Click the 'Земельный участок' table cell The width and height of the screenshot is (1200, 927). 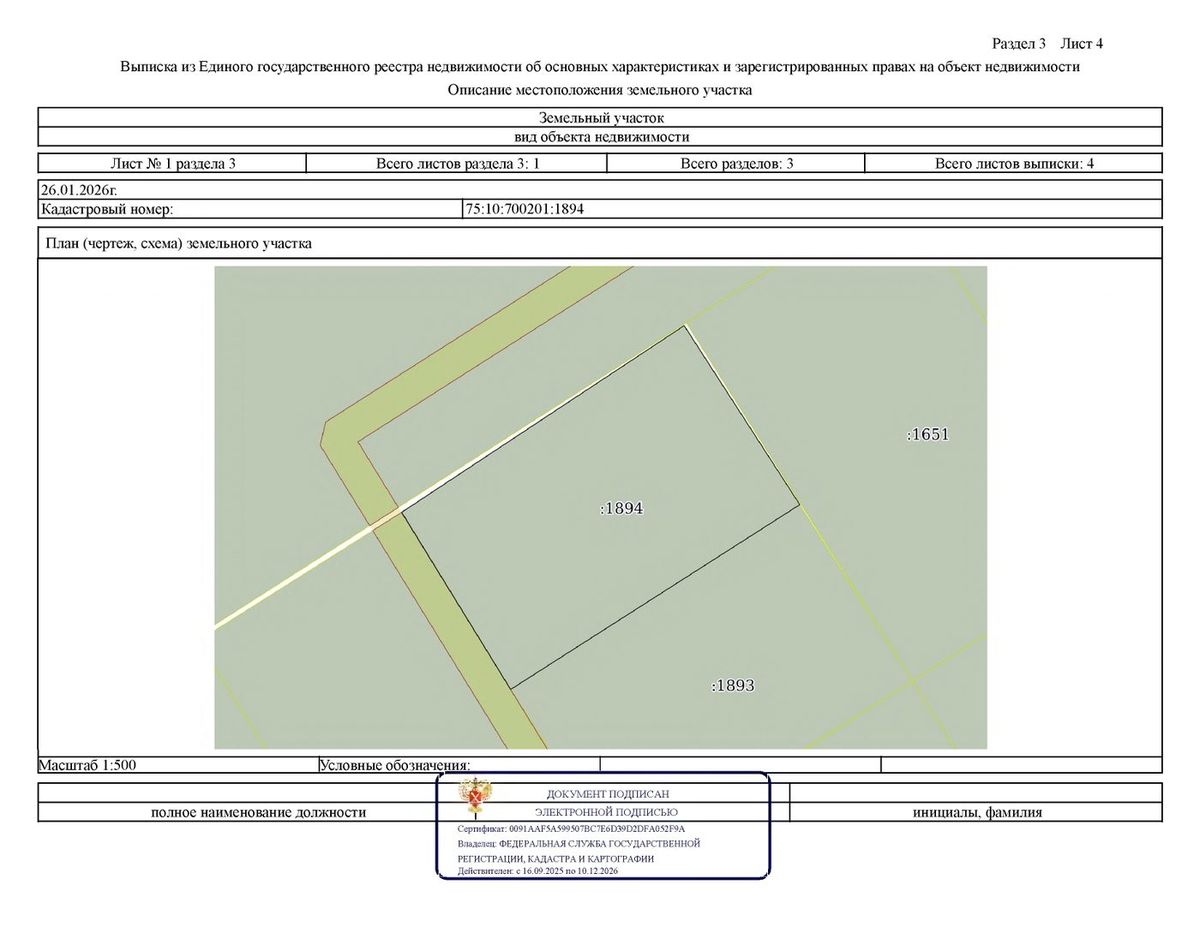600,118
